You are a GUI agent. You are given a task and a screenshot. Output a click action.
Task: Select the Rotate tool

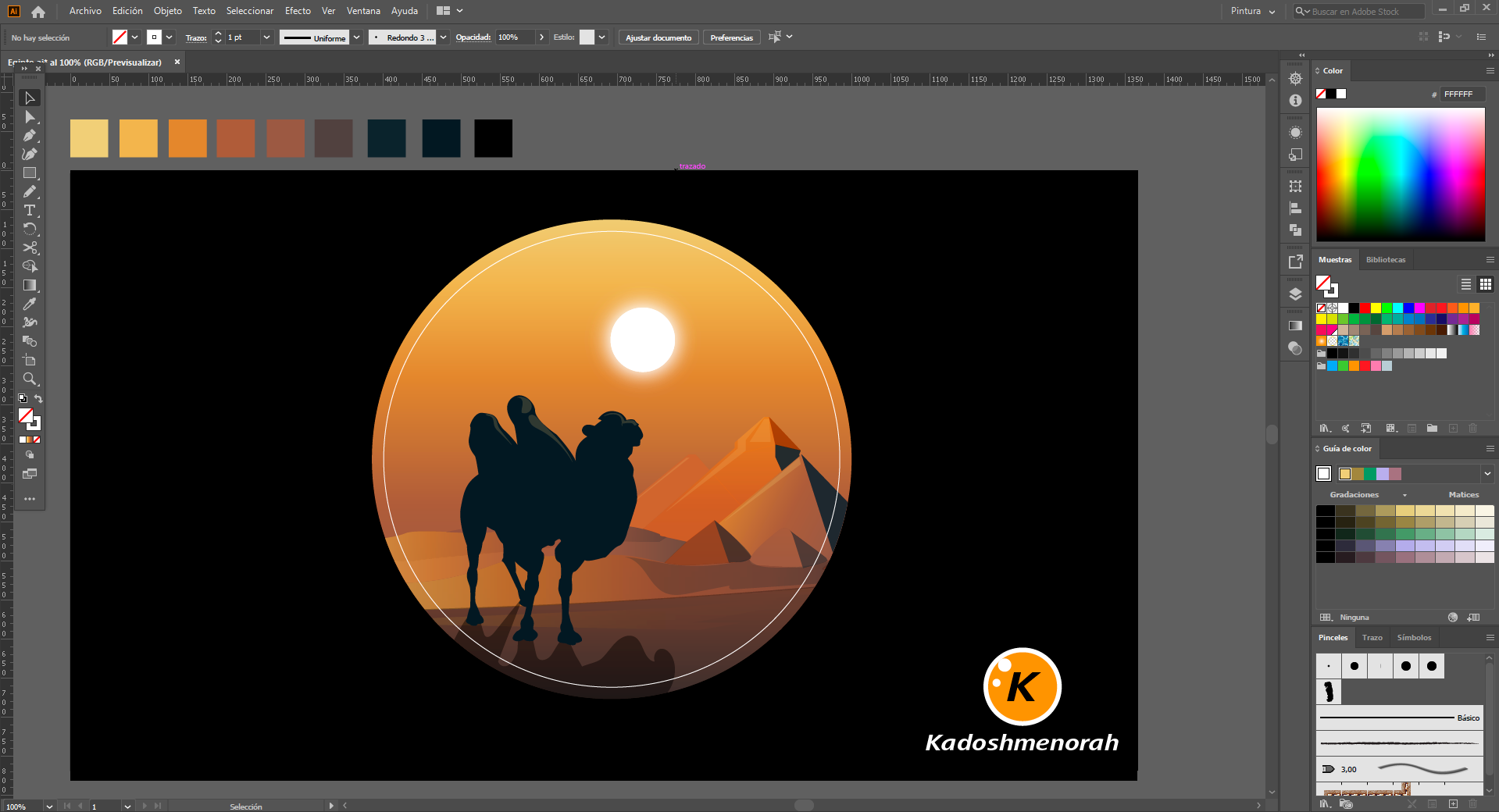[30, 229]
